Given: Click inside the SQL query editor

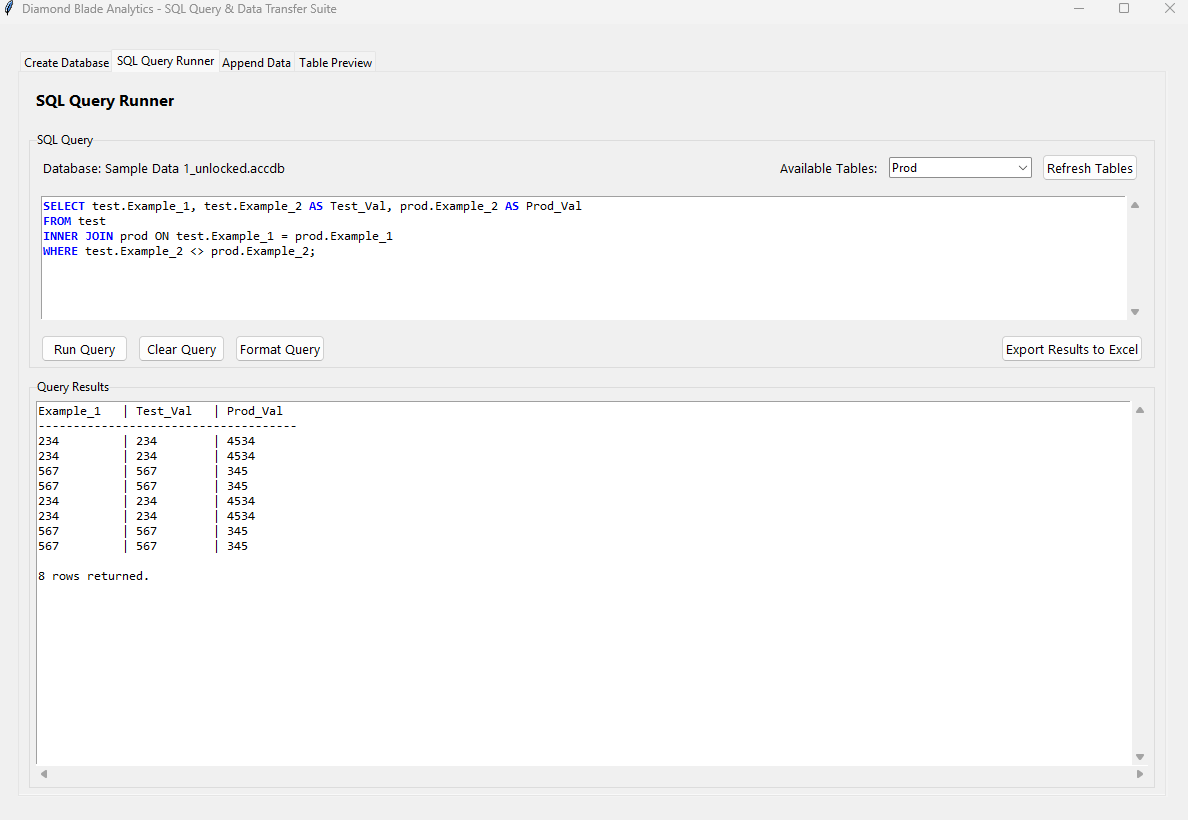Looking at the screenshot, I should point(583,258).
